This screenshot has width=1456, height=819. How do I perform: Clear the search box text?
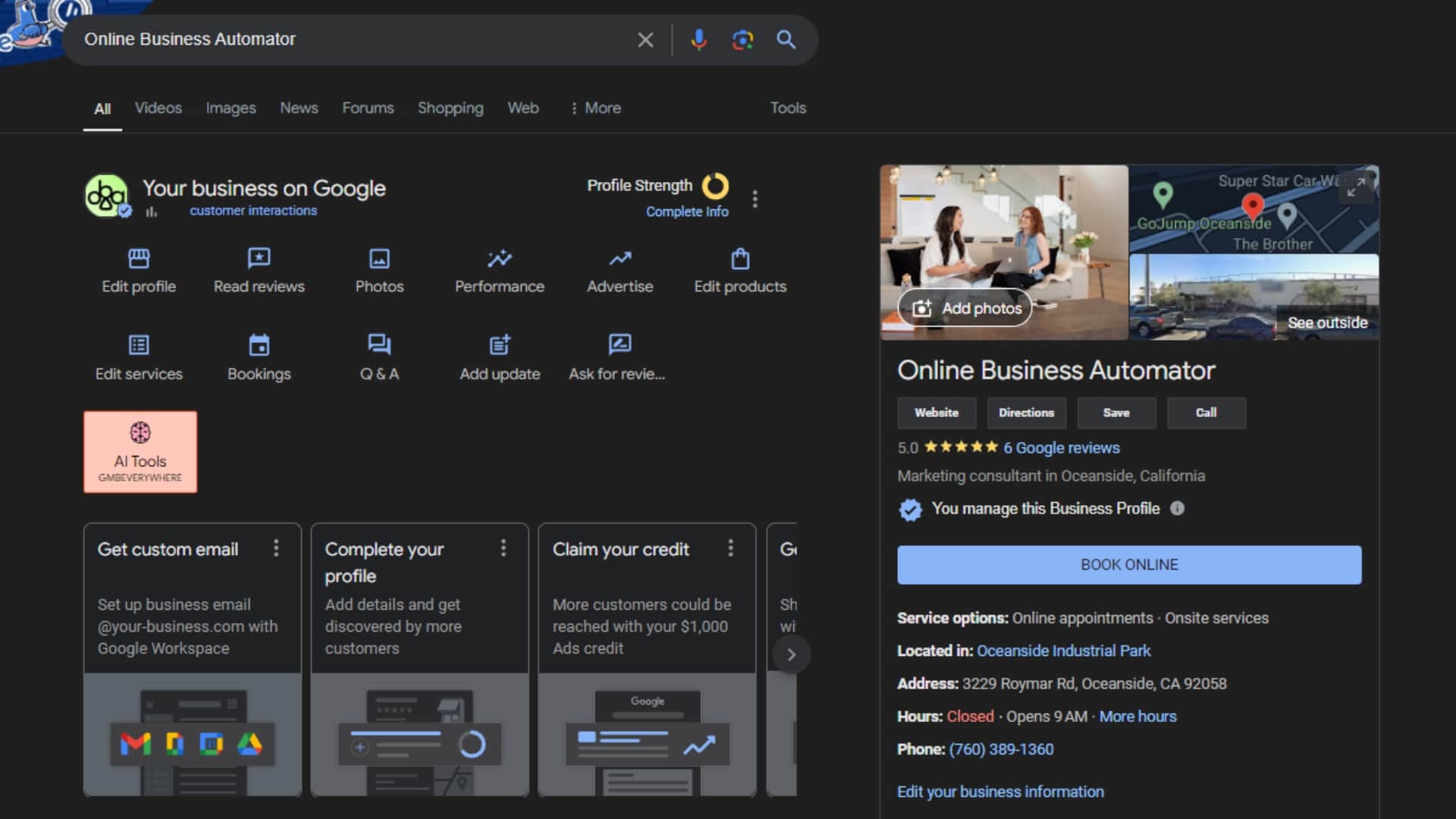pos(645,39)
